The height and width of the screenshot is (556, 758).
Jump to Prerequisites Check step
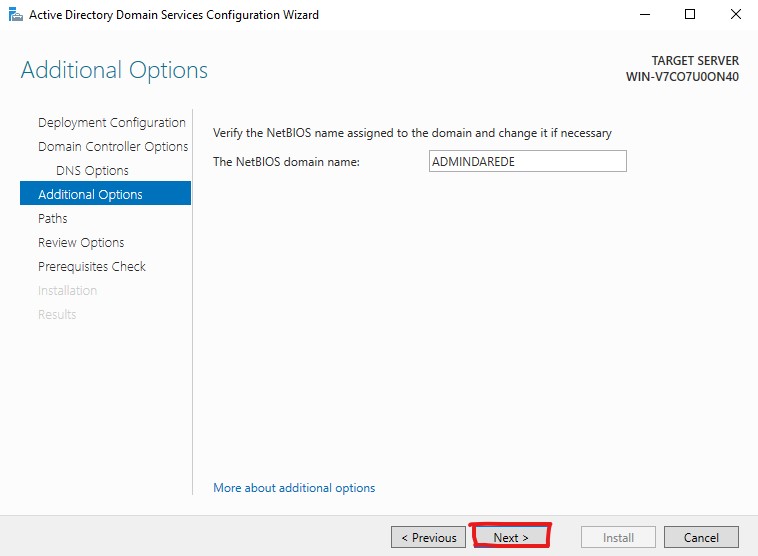(92, 266)
